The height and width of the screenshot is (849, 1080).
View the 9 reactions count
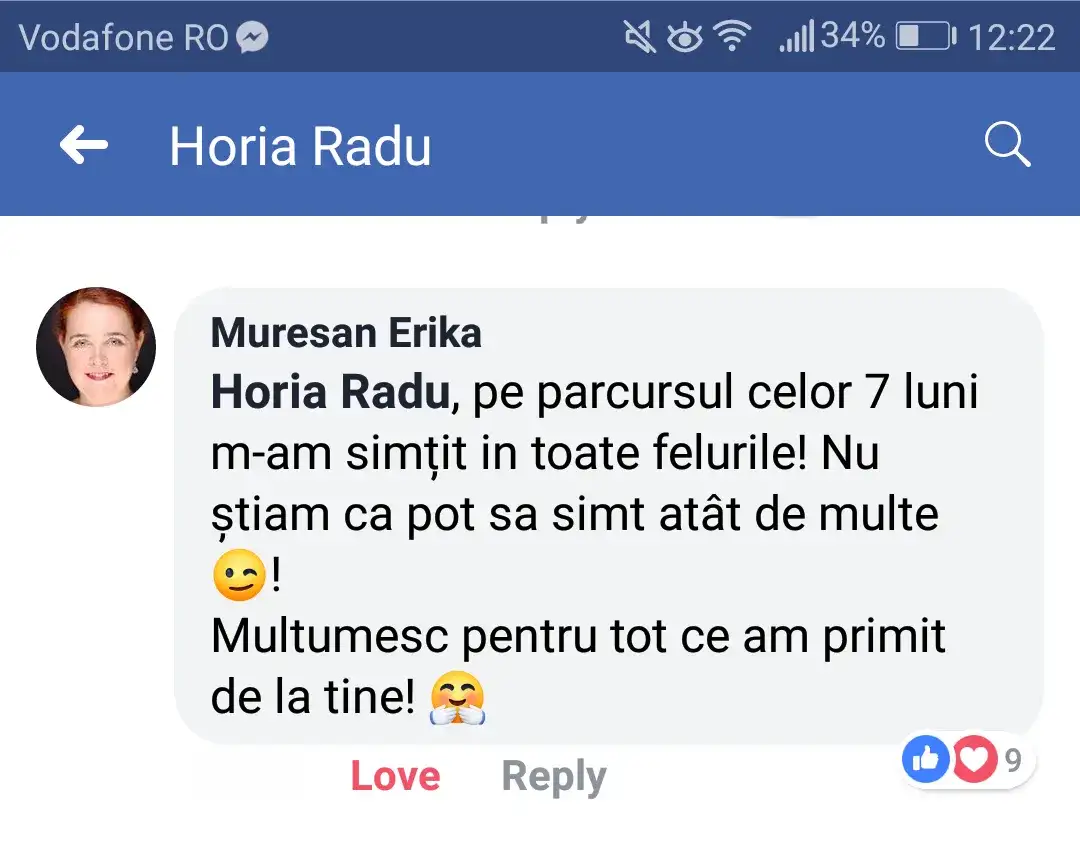coord(1013,761)
